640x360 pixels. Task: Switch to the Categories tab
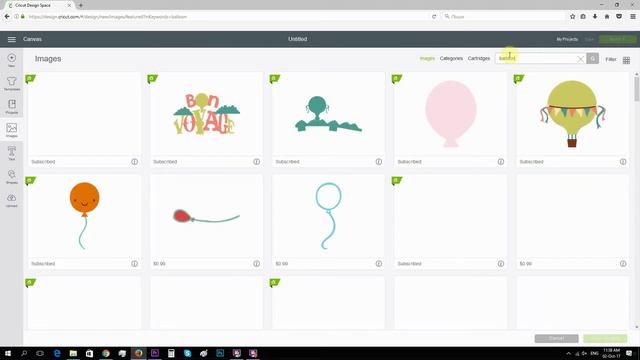(451, 58)
